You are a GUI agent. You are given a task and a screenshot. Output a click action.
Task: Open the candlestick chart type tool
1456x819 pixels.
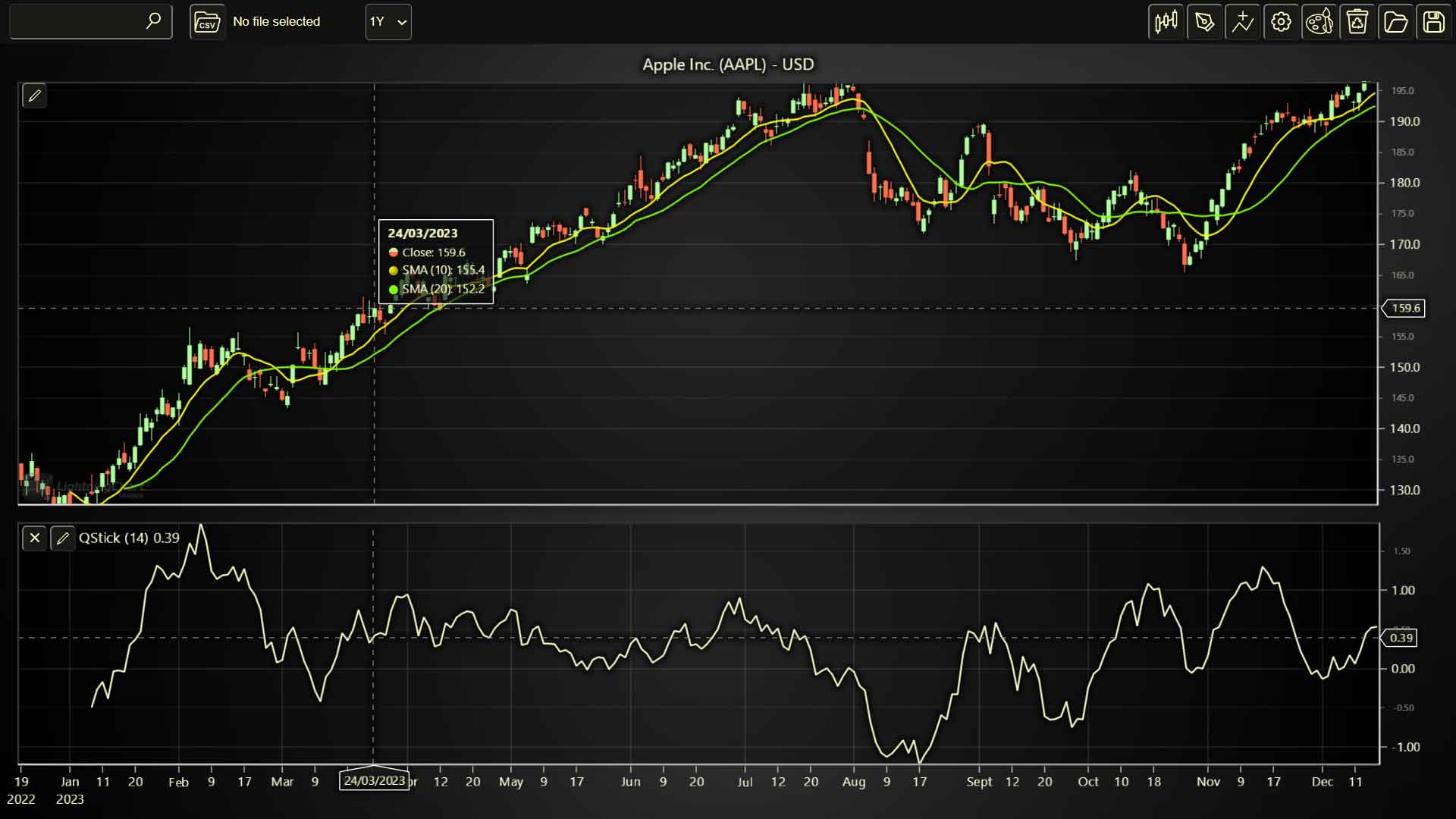point(1166,22)
